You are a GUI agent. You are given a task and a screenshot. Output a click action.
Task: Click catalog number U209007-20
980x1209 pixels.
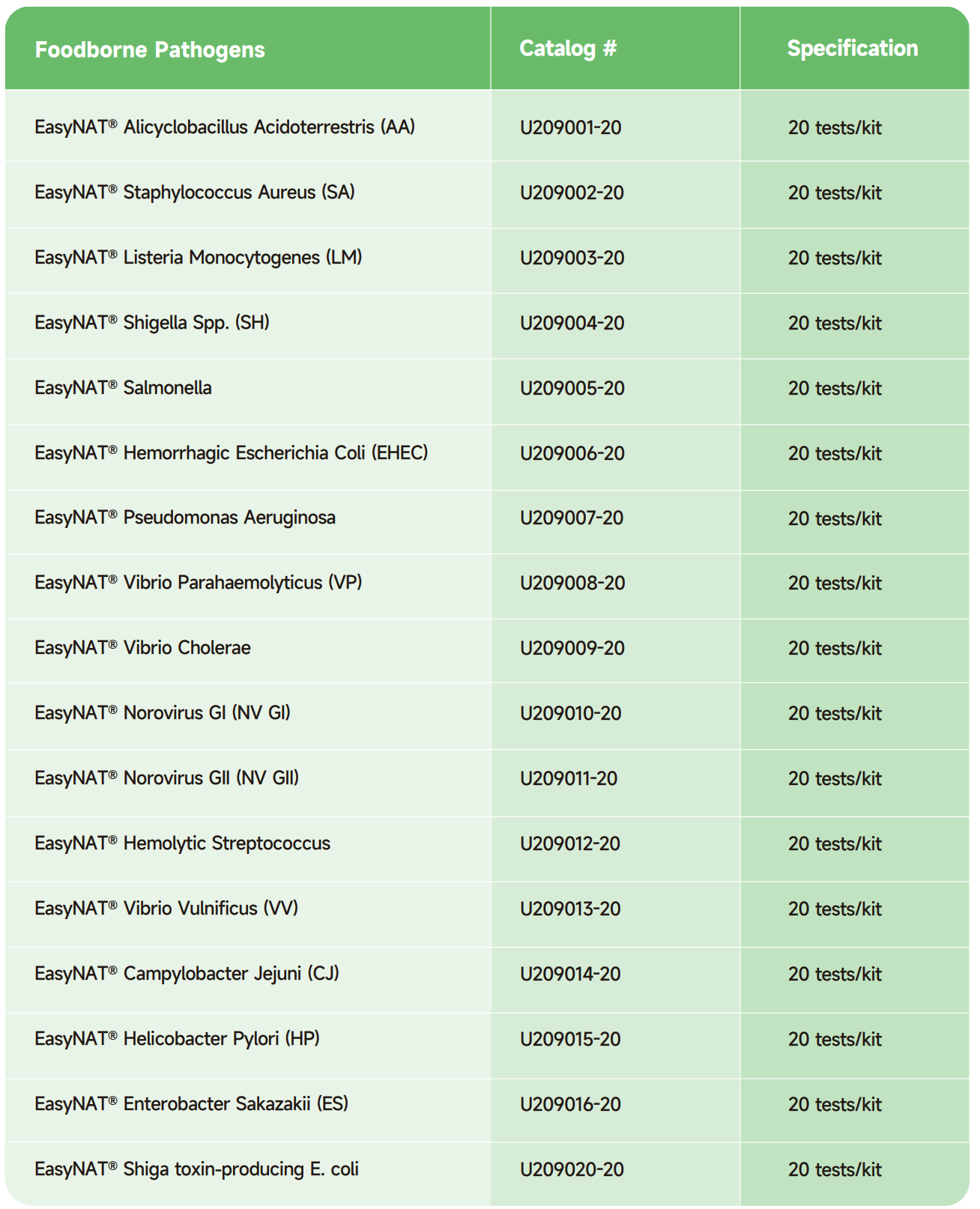pos(572,518)
